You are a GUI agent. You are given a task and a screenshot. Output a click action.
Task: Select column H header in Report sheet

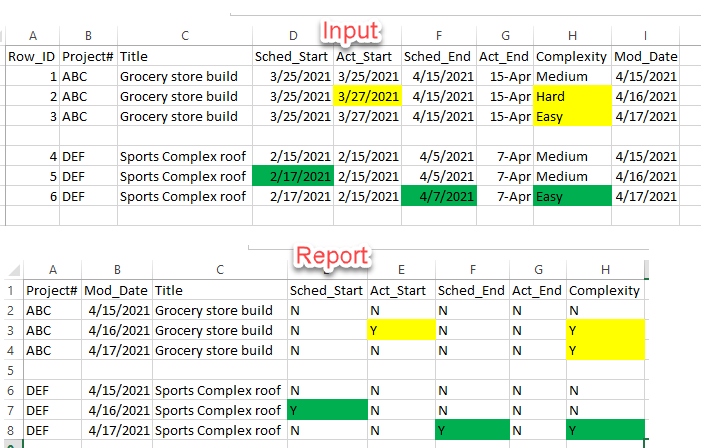click(605, 270)
